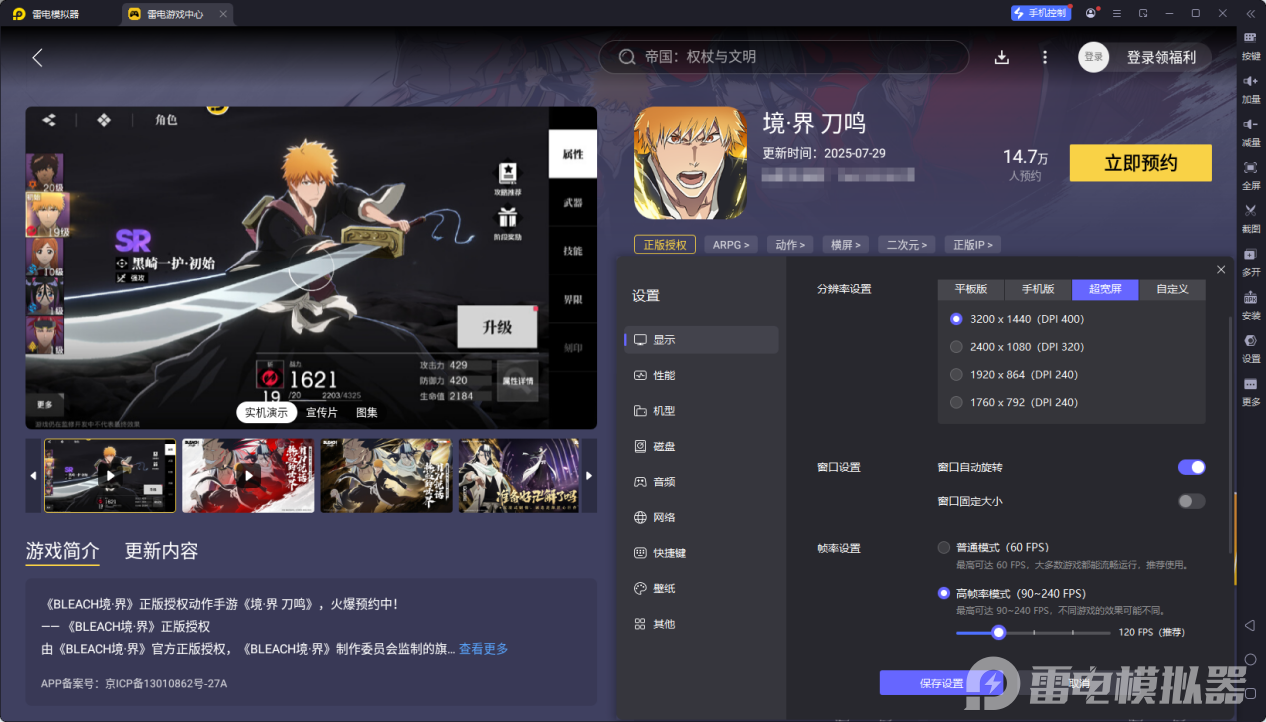
Task: Click the Android home circle button
Action: pos(1250,660)
